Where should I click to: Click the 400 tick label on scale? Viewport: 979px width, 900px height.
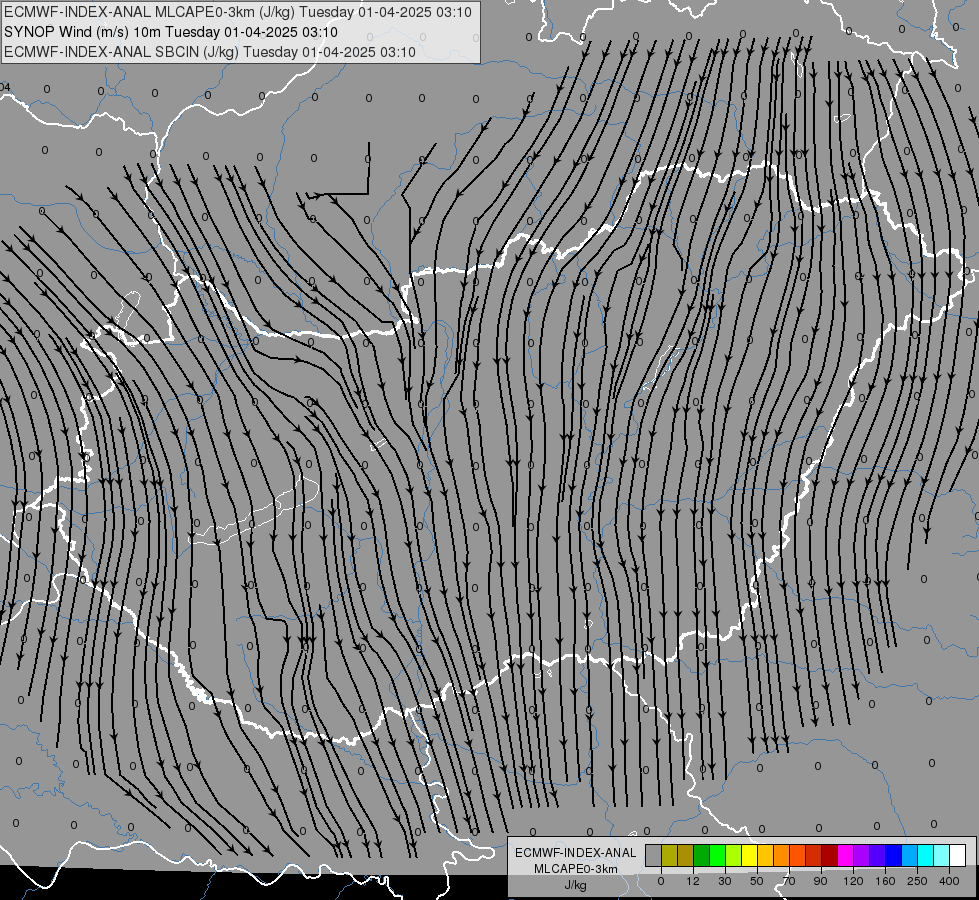(949, 881)
